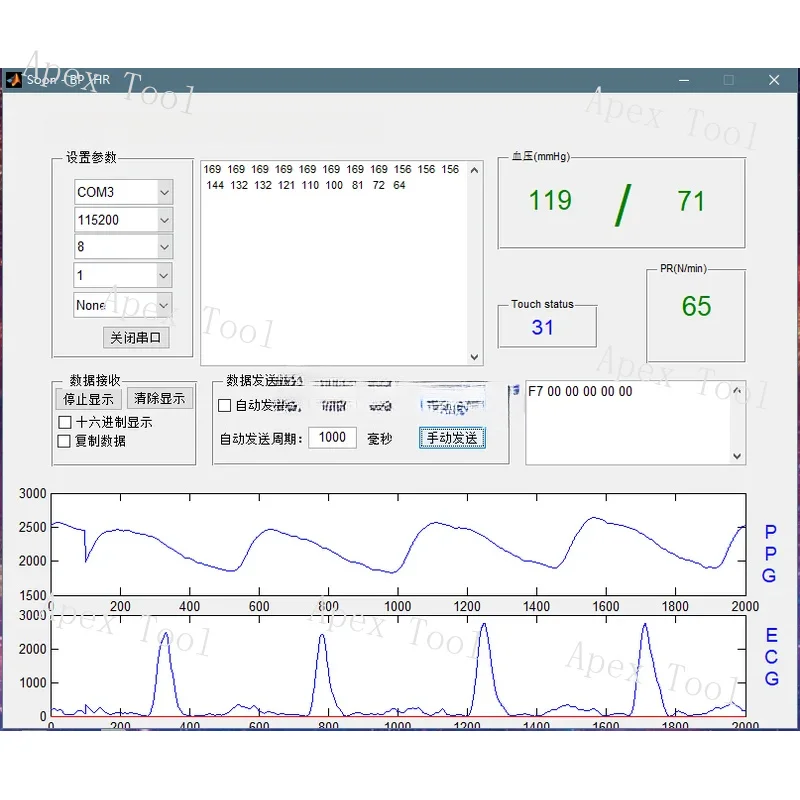Enable the 十六进制显示 checkbox
Image resolution: width=800 pixels, height=800 pixels.
coord(65,423)
